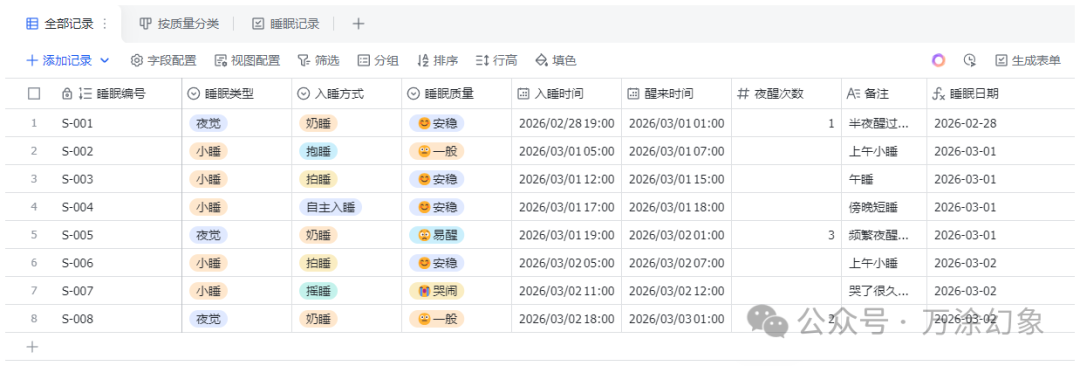Toggle the select-all checkbox in header
The image size is (1080, 366).
34,94
